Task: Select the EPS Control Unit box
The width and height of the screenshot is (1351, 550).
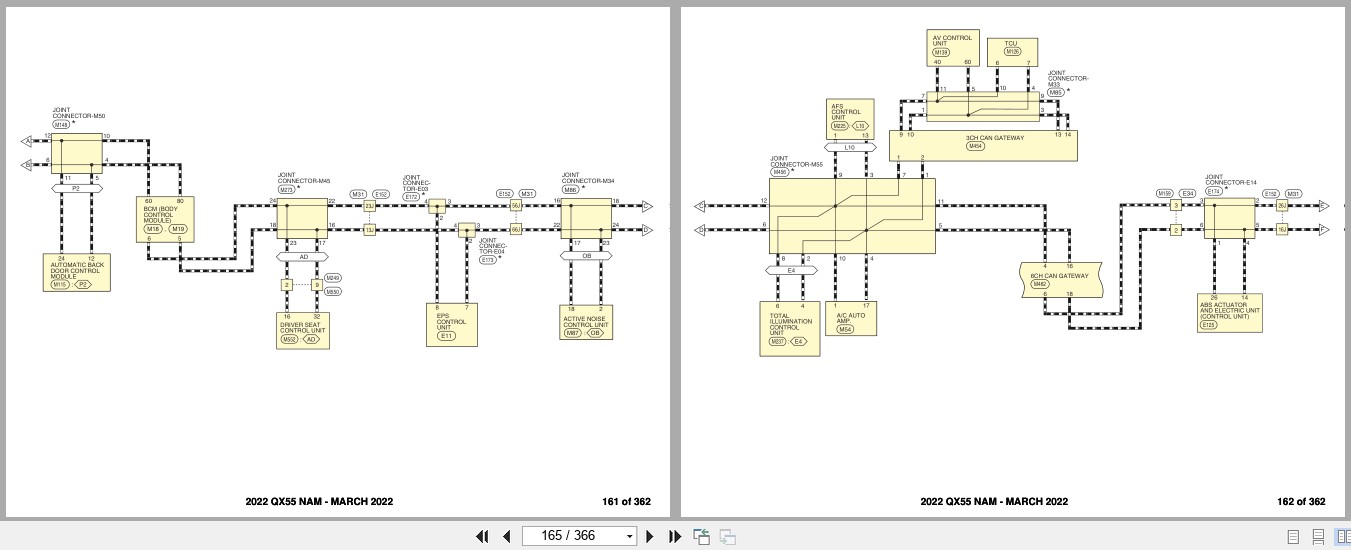Action: (452, 324)
